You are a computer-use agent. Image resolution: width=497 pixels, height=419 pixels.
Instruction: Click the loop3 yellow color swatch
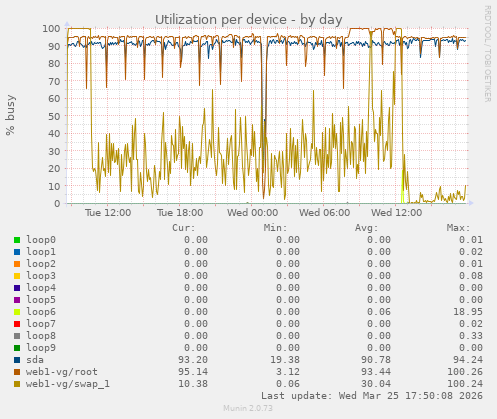pyautogui.click(x=17, y=276)
